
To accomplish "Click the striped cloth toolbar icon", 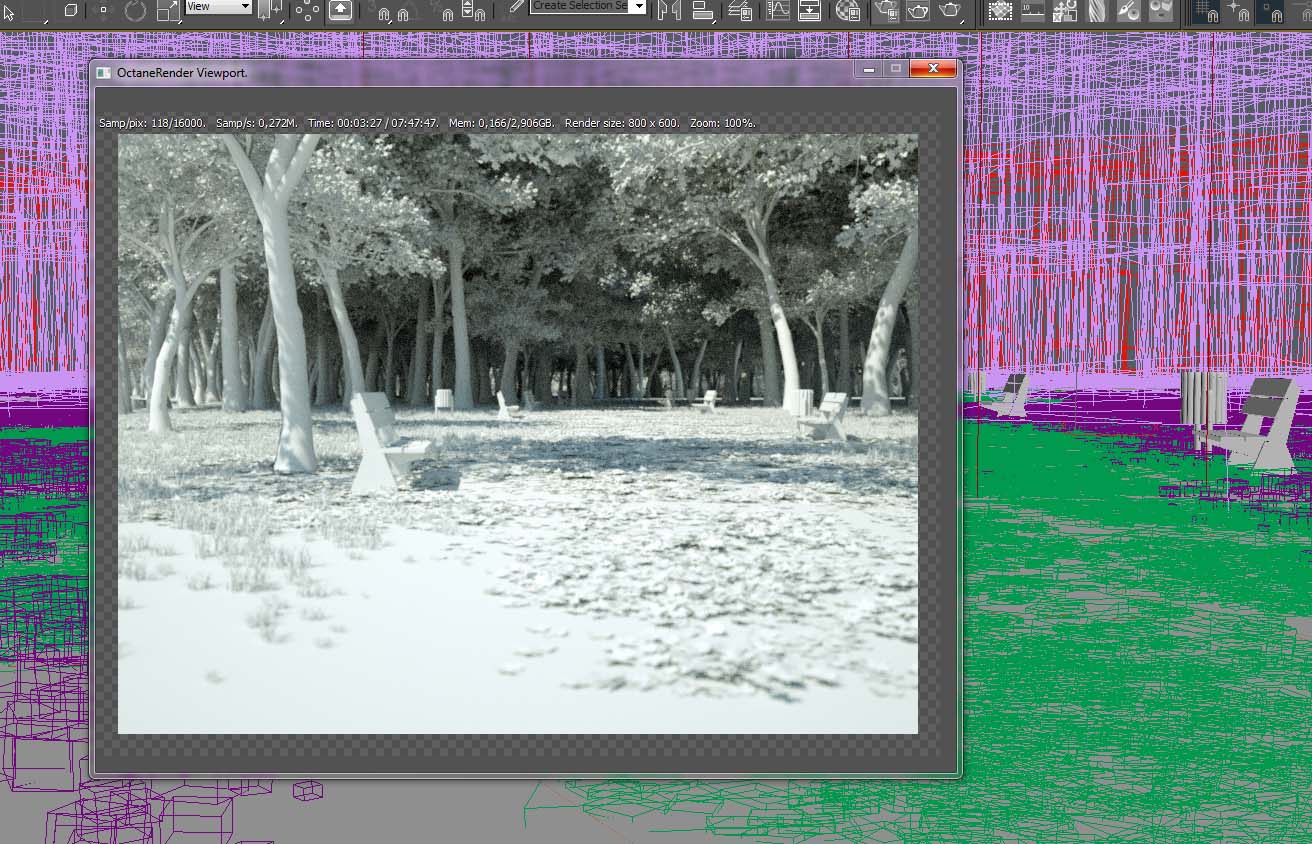I will (x=1097, y=11).
